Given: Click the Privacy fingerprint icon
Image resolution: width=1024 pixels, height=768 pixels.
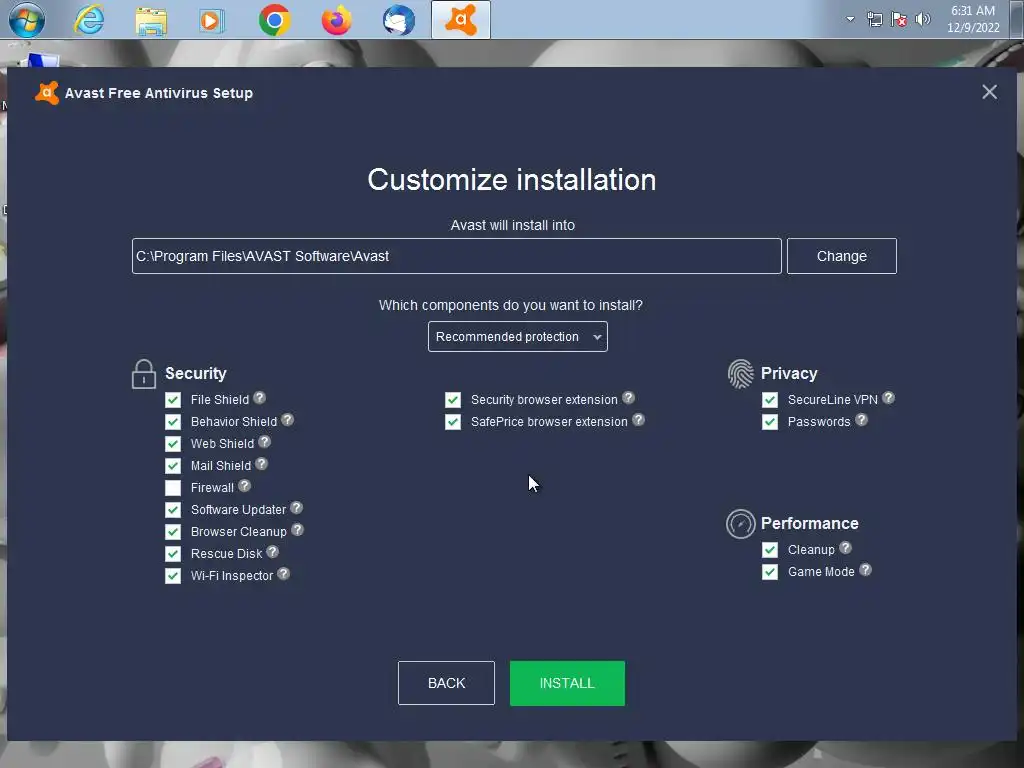Looking at the screenshot, I should [741, 374].
